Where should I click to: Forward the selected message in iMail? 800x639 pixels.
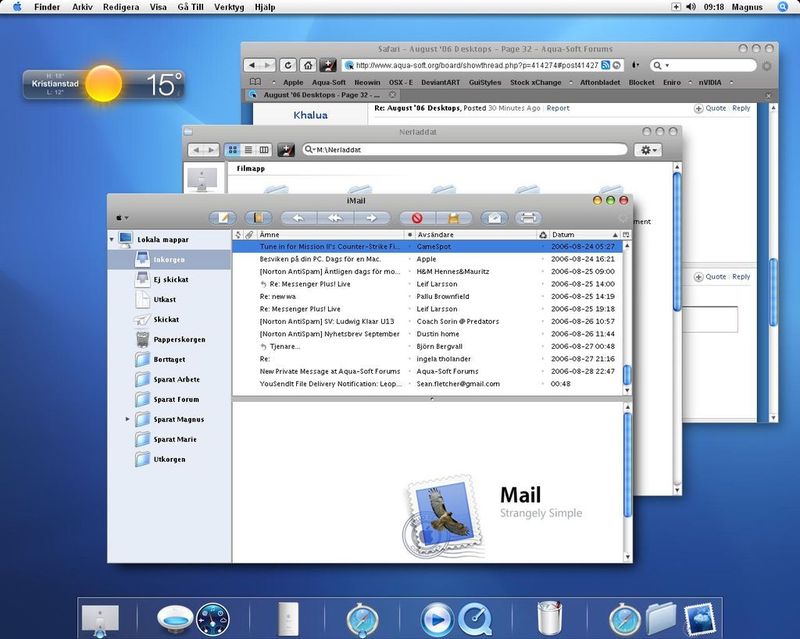click(x=371, y=218)
